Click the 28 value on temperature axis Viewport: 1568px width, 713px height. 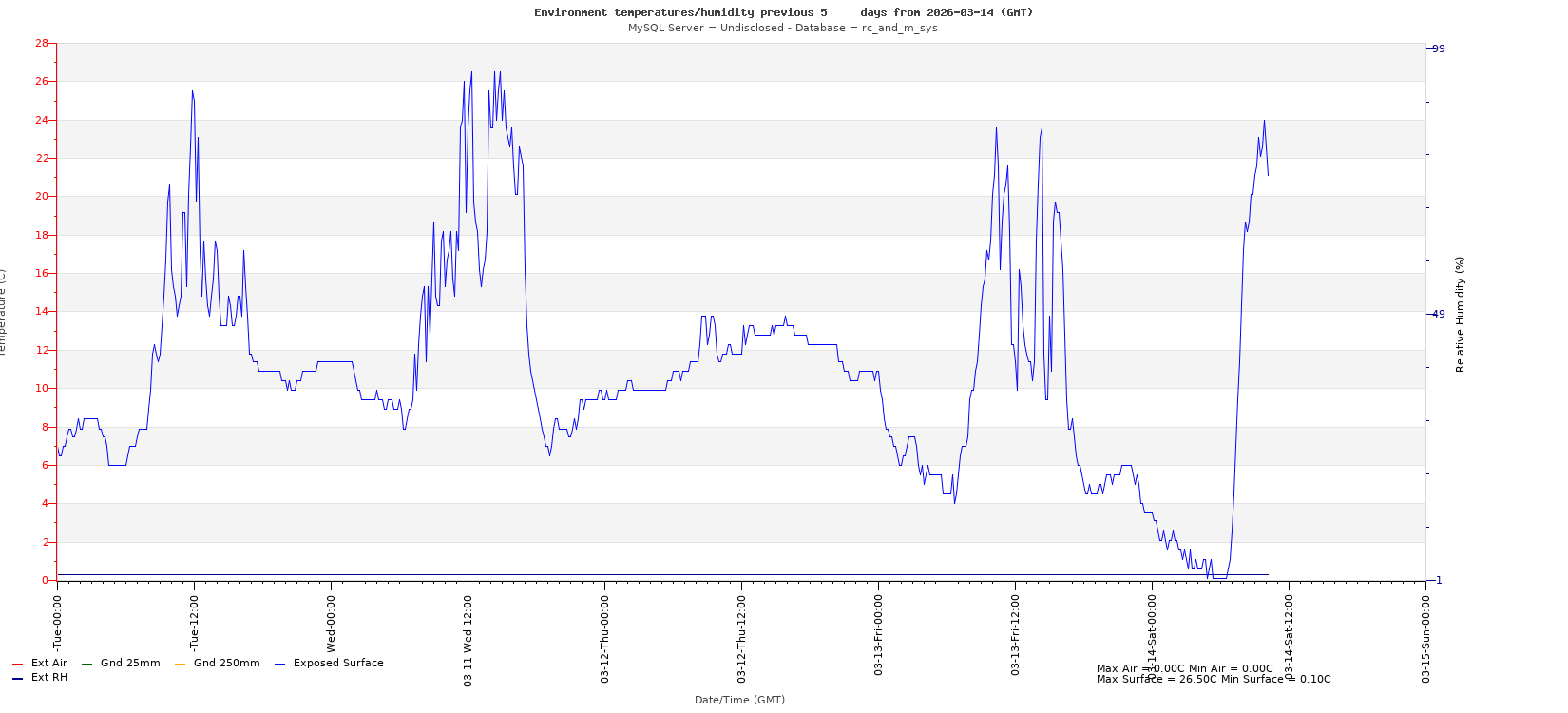coord(41,44)
